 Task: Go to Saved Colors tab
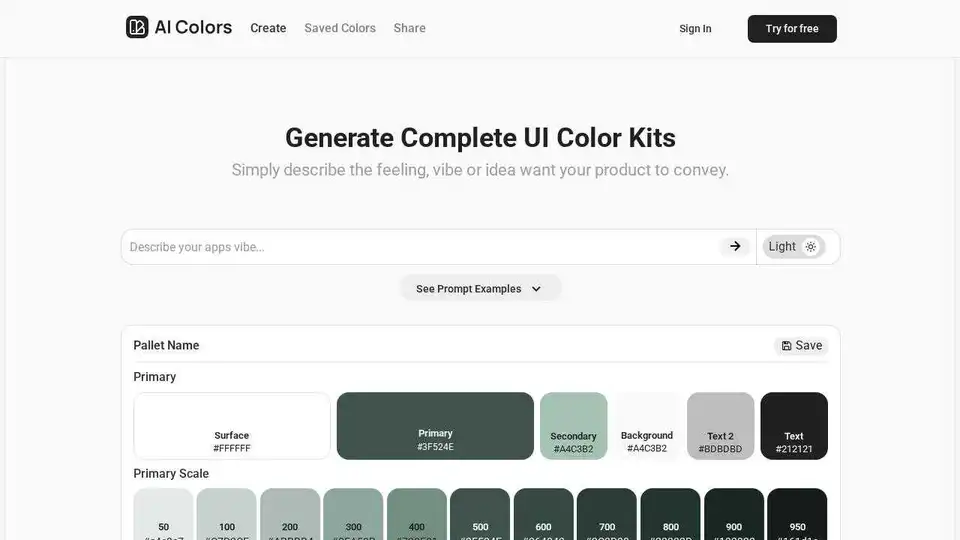point(340,28)
